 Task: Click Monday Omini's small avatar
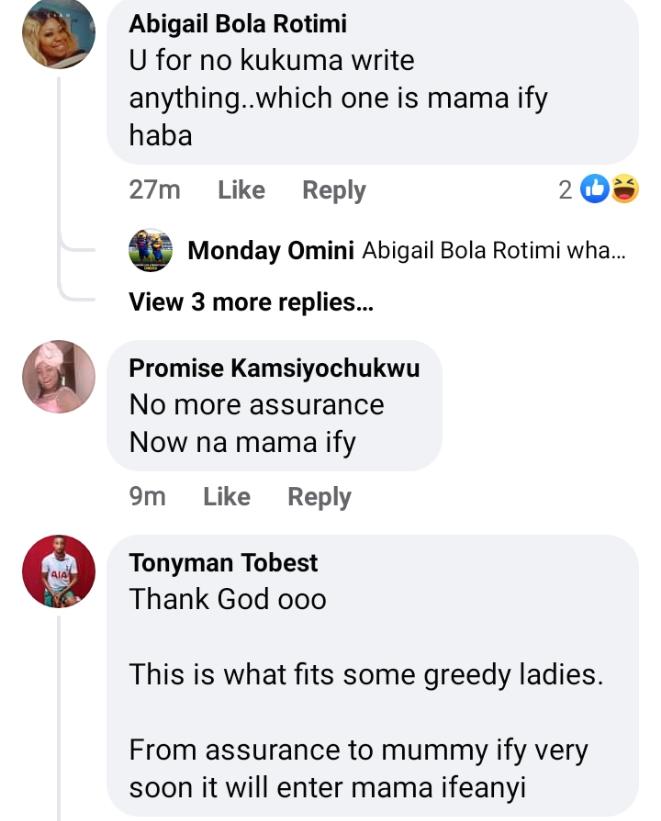point(151,251)
